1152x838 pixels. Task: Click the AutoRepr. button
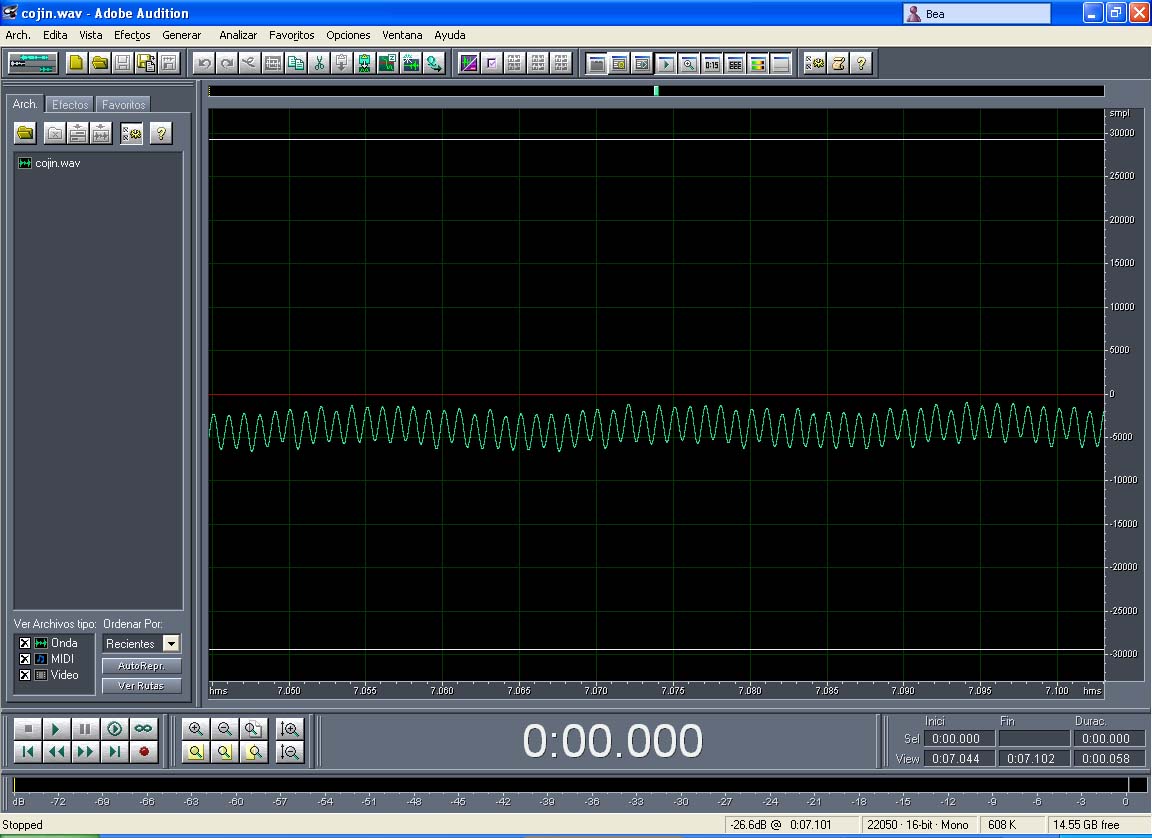[x=141, y=665]
